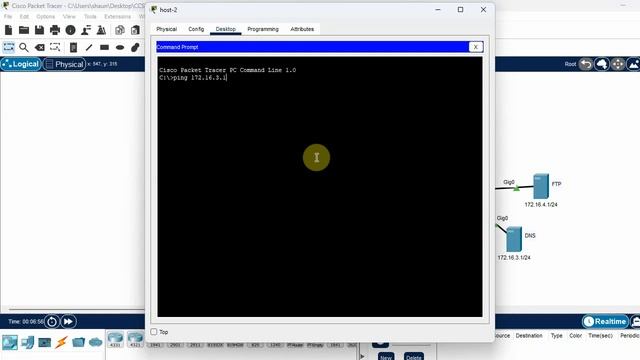640x360 pixels.
Task: Switch to Realtime mode
Action: [605, 322]
